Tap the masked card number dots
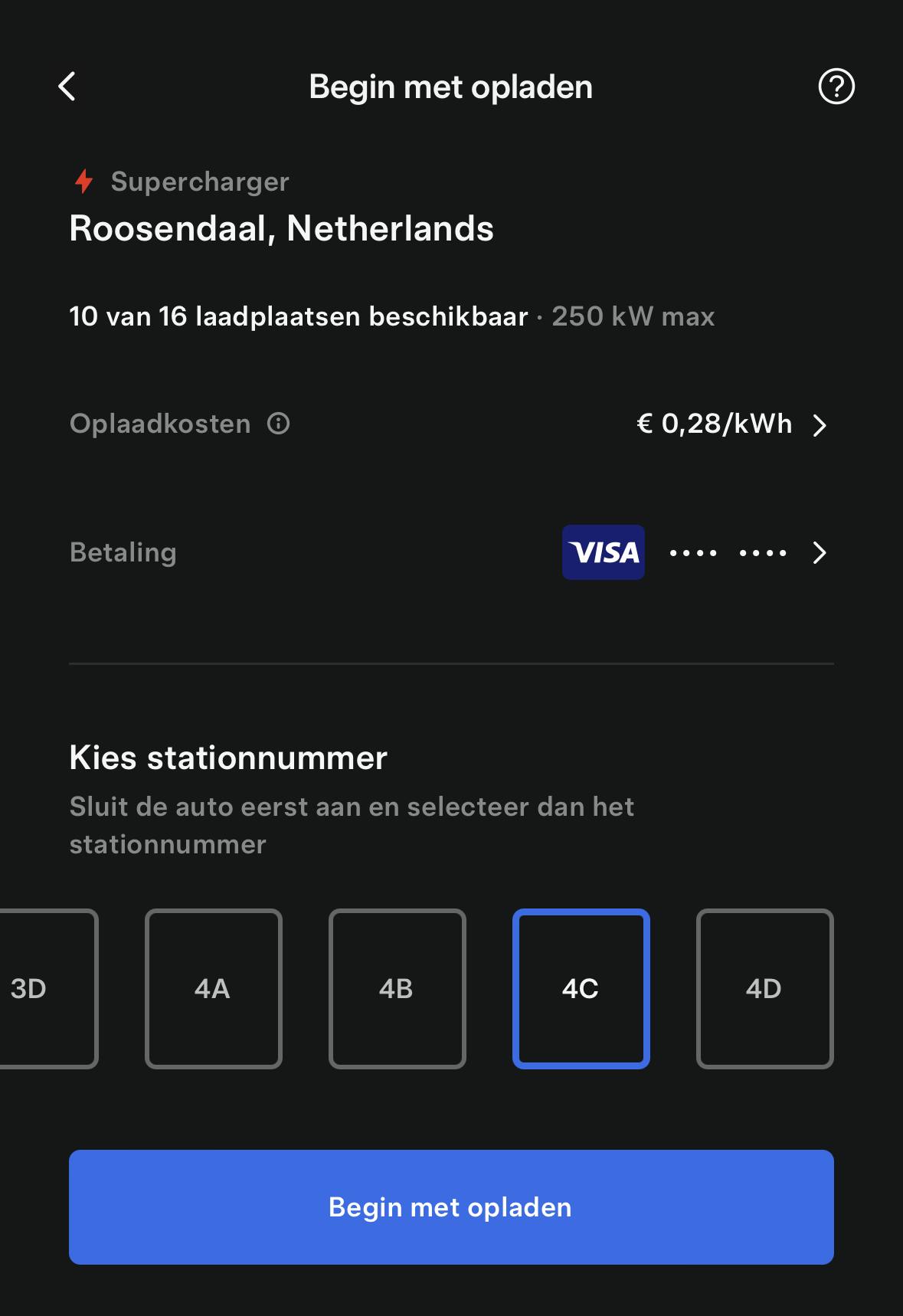This screenshot has width=903, height=1316. coord(728,553)
